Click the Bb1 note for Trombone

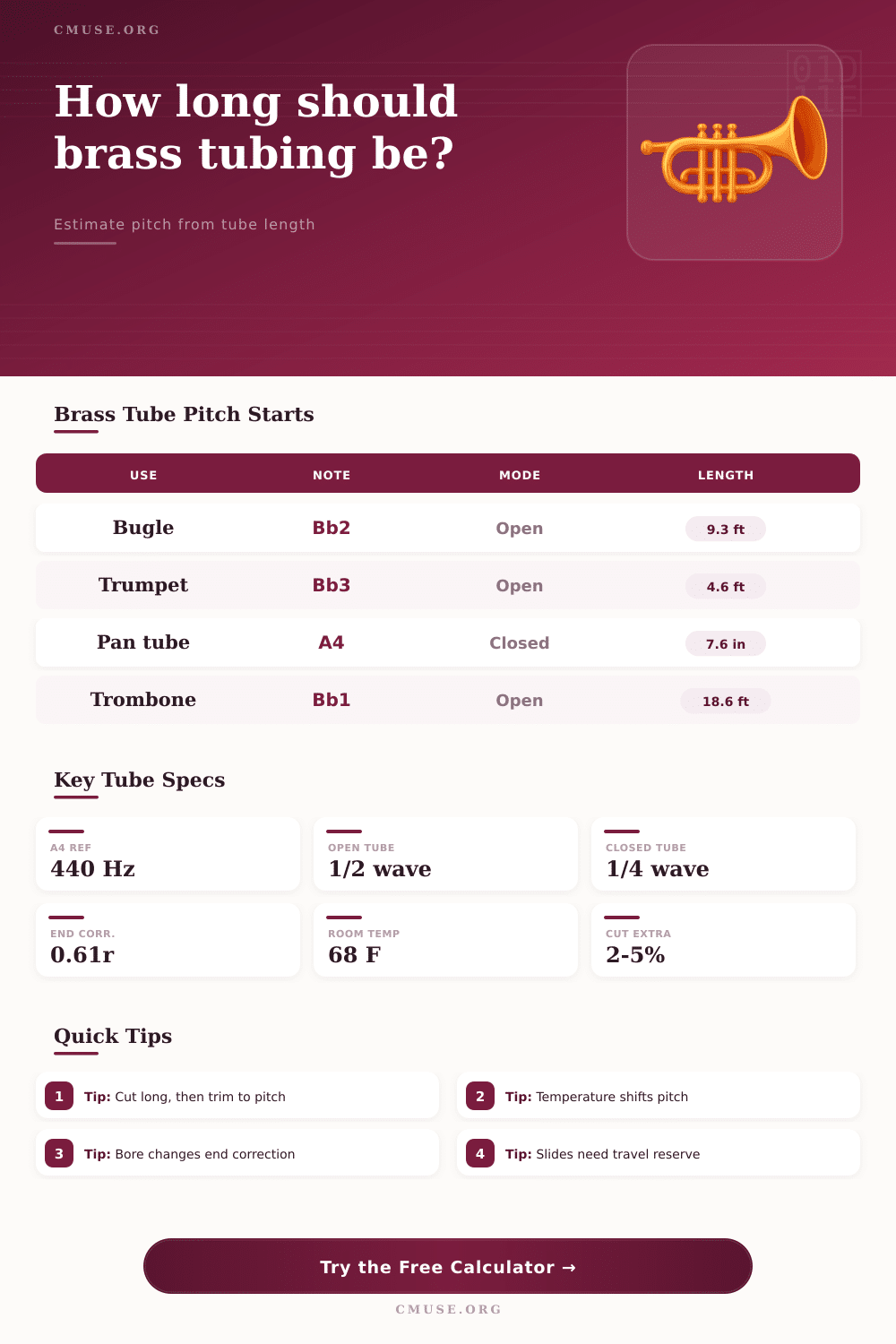[332, 700]
